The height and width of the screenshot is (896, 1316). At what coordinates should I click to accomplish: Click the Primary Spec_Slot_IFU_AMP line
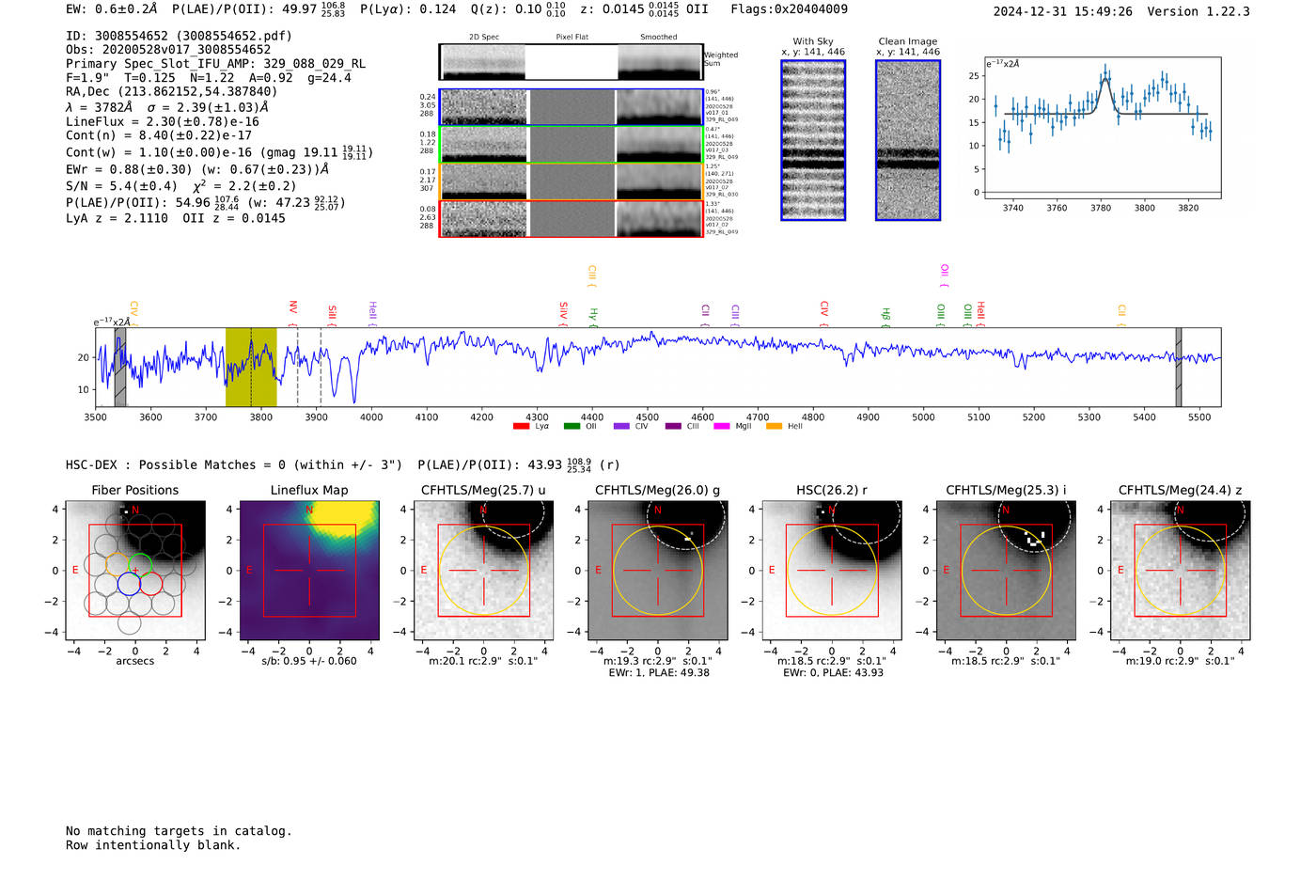[x=216, y=64]
